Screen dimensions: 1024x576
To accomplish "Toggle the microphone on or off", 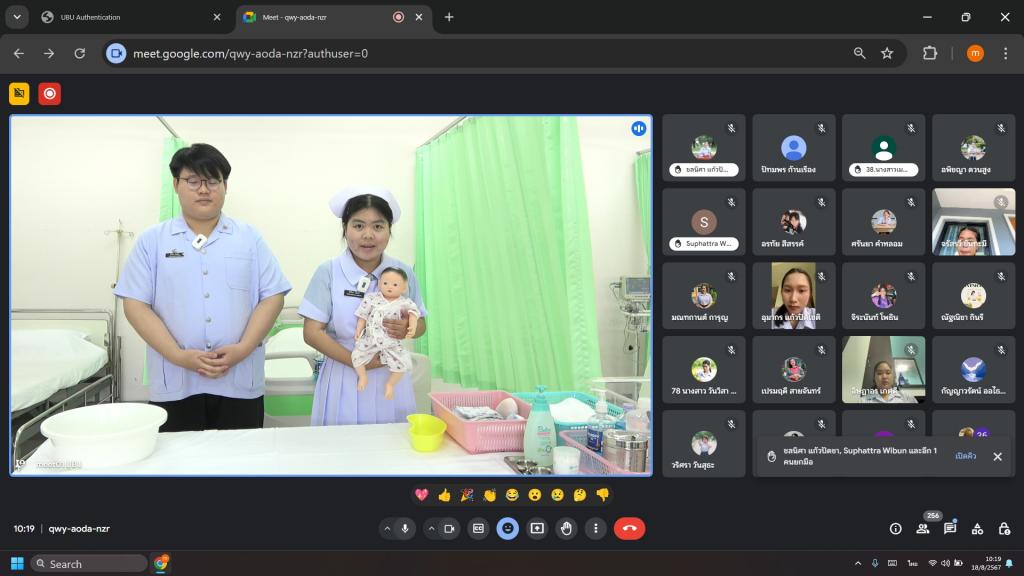I will 406,529.
